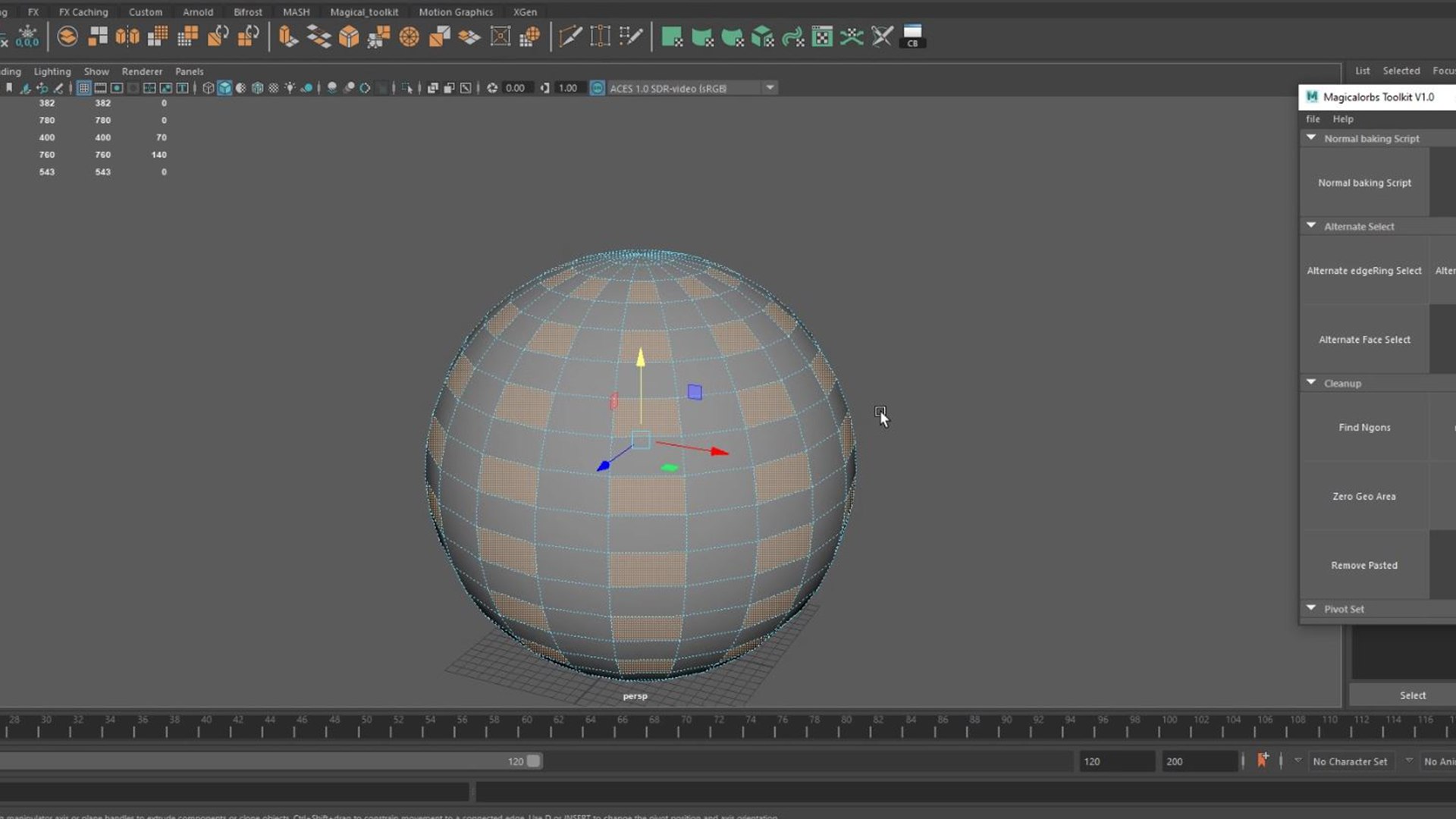
Task: Click the Find Ngons button
Action: [1364, 428]
